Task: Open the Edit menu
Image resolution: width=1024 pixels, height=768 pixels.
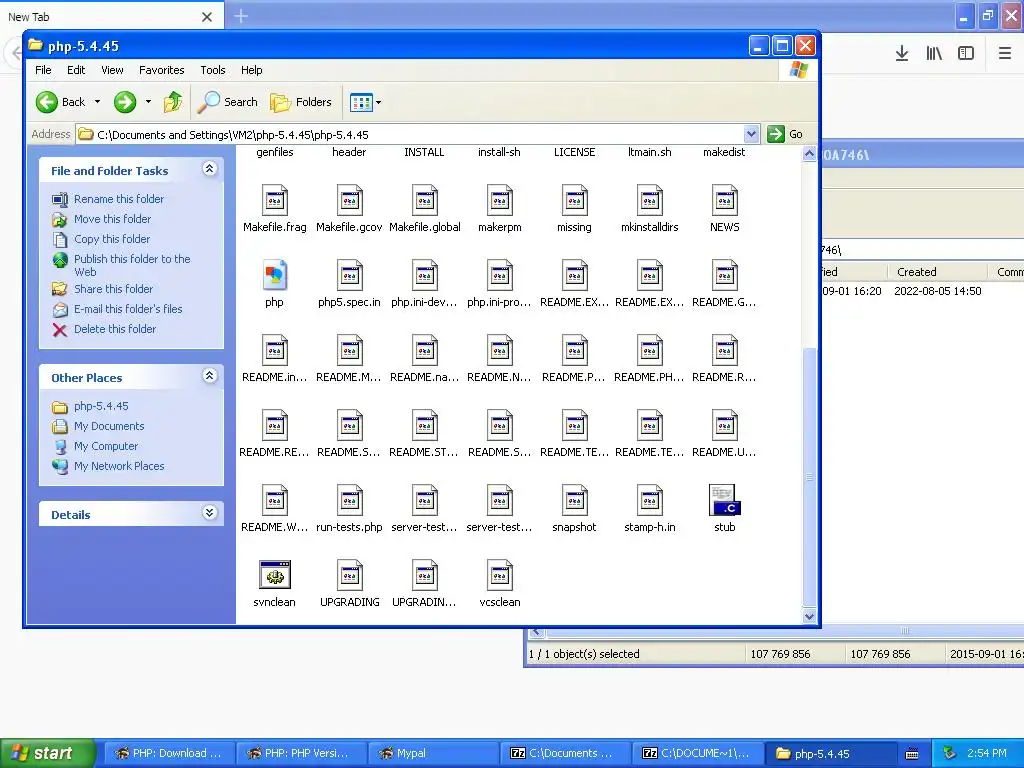Action: click(x=76, y=70)
